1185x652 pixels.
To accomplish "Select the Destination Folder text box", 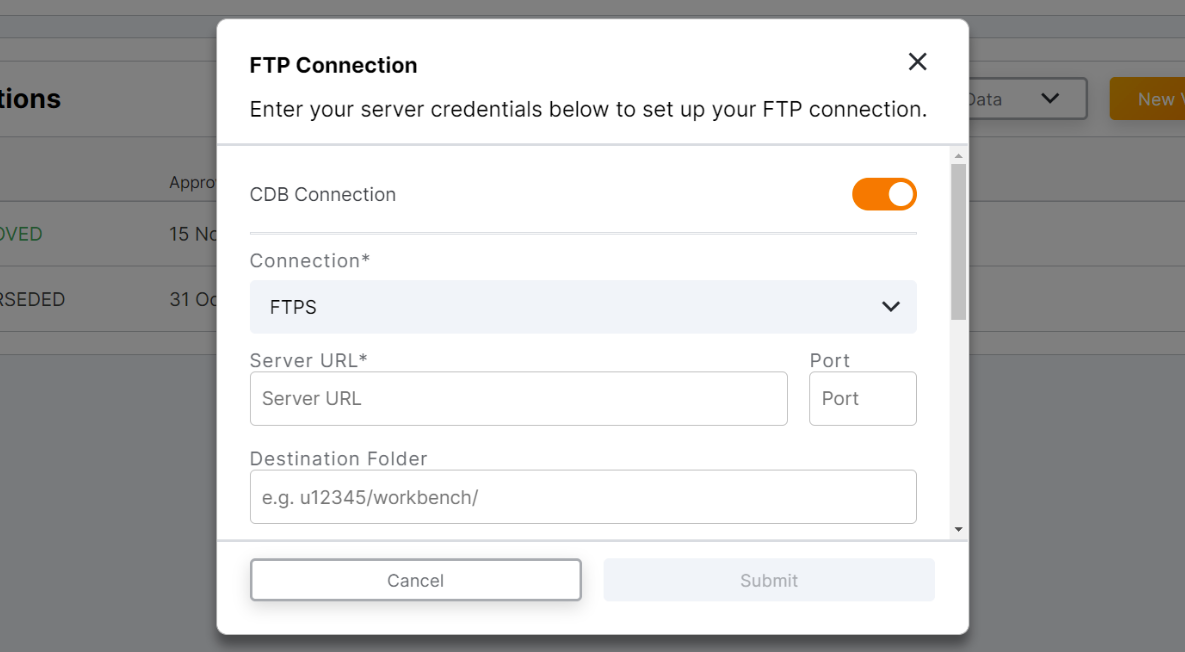I will (582, 497).
